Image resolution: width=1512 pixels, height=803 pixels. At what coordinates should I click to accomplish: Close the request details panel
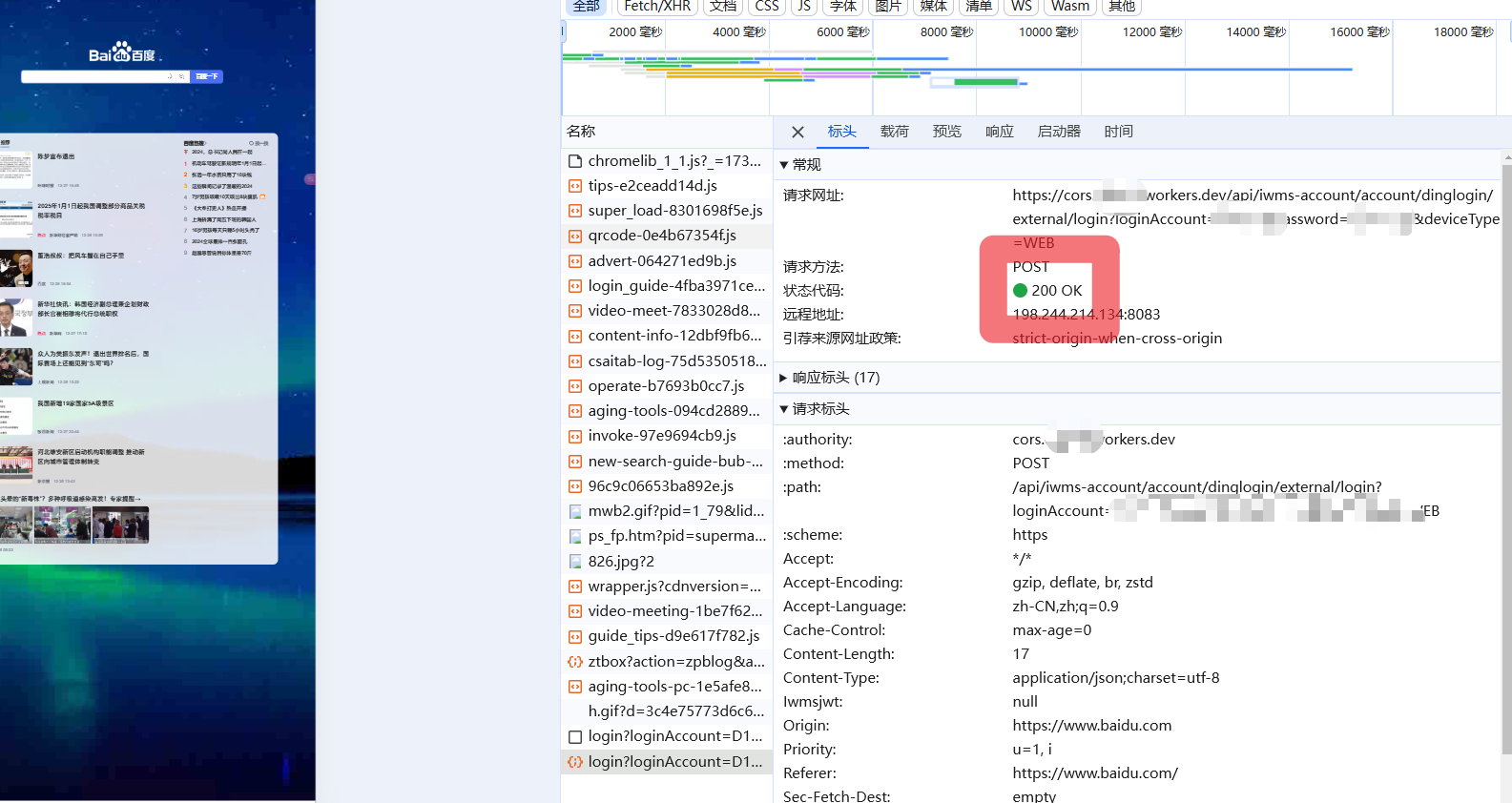pyautogui.click(x=798, y=133)
